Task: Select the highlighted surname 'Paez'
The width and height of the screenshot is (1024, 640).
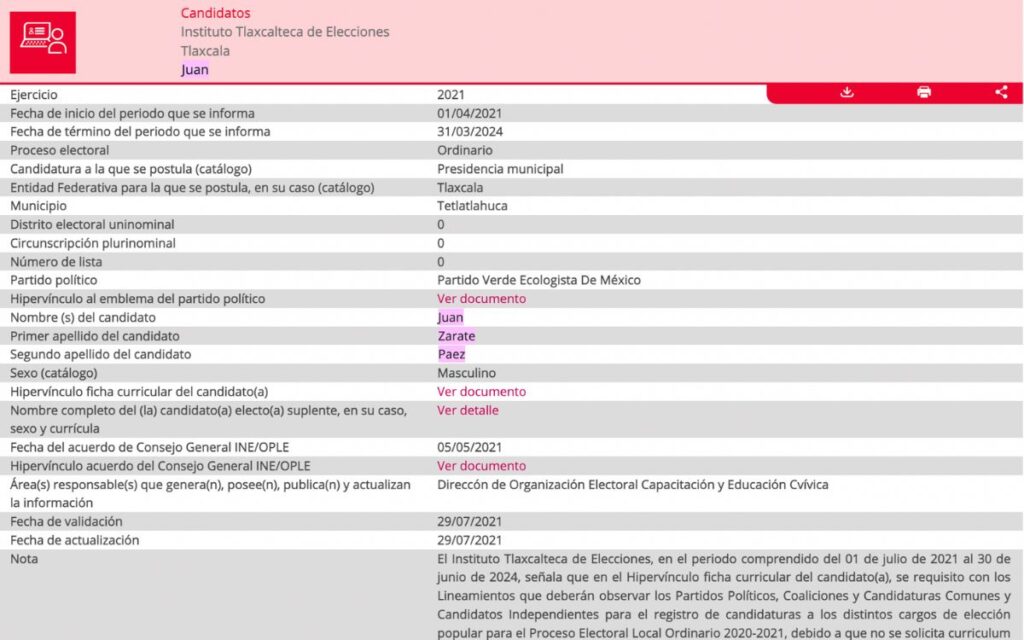Action: click(x=451, y=354)
